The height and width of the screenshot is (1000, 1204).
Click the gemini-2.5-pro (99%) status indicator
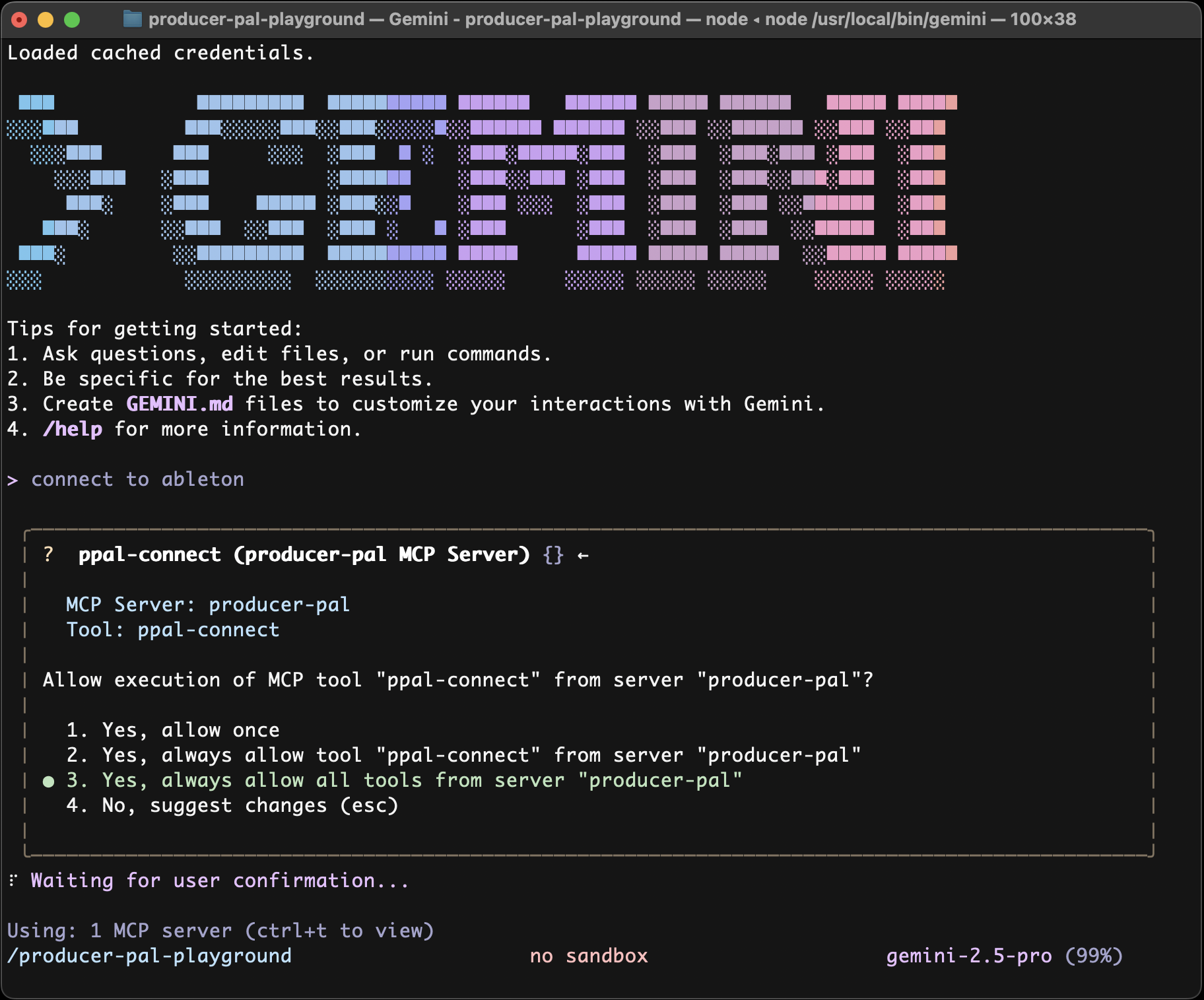(1004, 955)
